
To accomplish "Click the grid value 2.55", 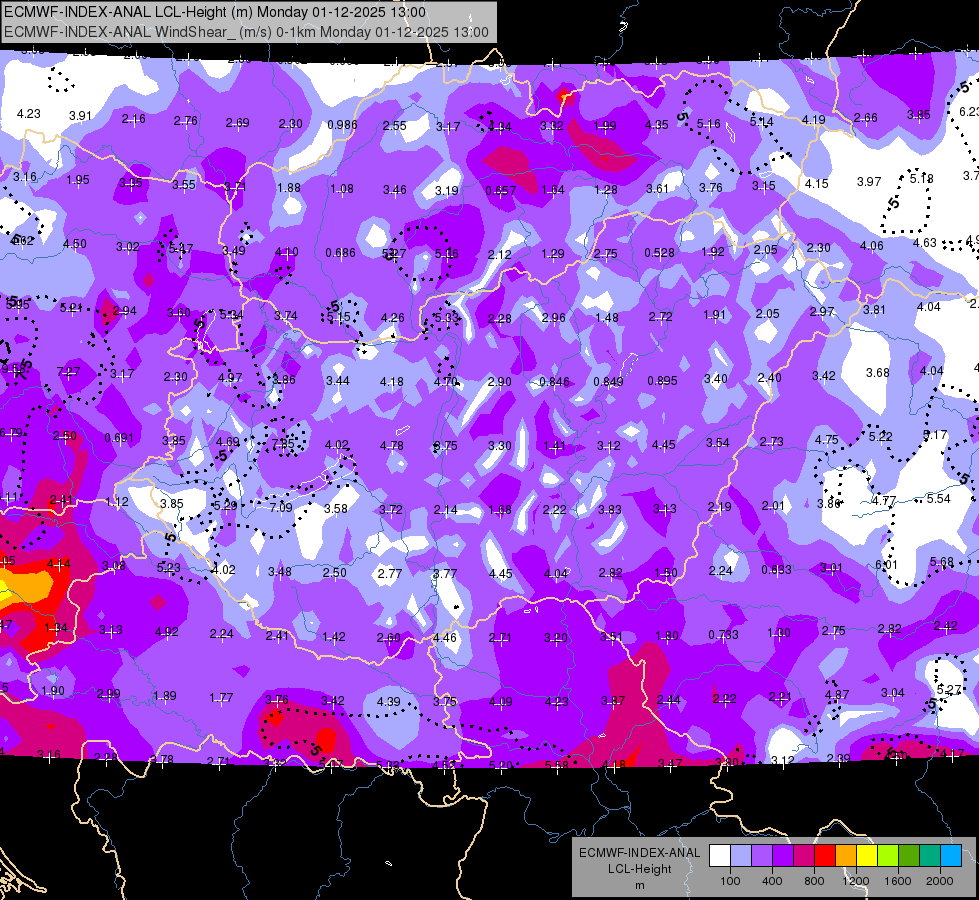I will click(x=395, y=126).
